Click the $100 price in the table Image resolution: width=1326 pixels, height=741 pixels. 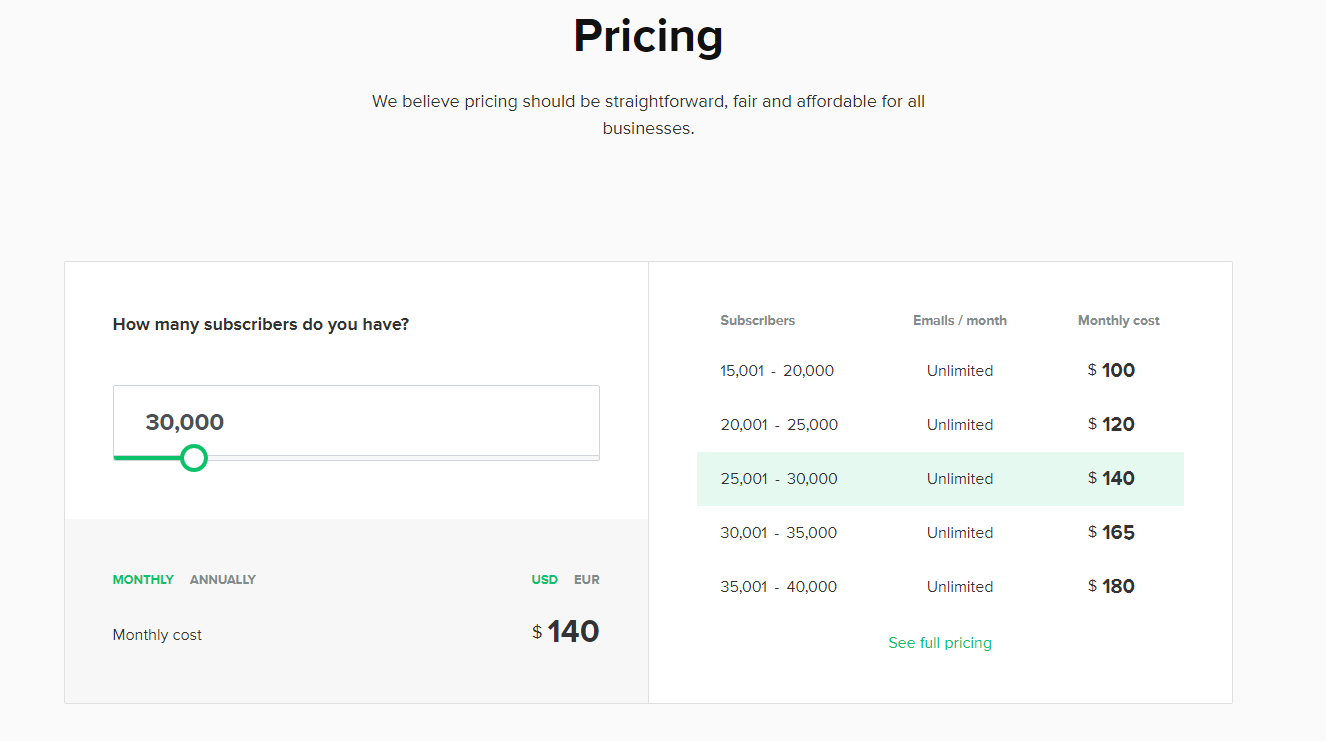[x=1111, y=370]
